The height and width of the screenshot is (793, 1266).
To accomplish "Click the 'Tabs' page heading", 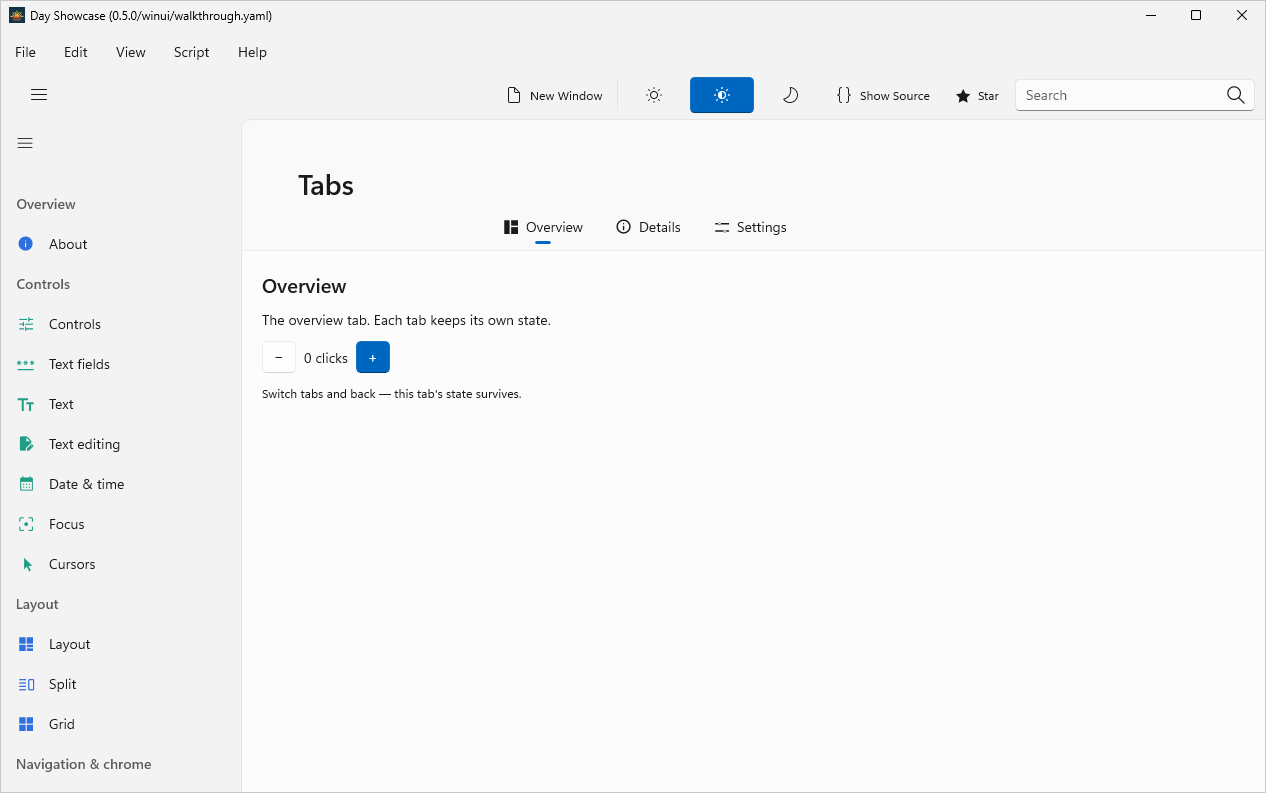I will coord(326,185).
